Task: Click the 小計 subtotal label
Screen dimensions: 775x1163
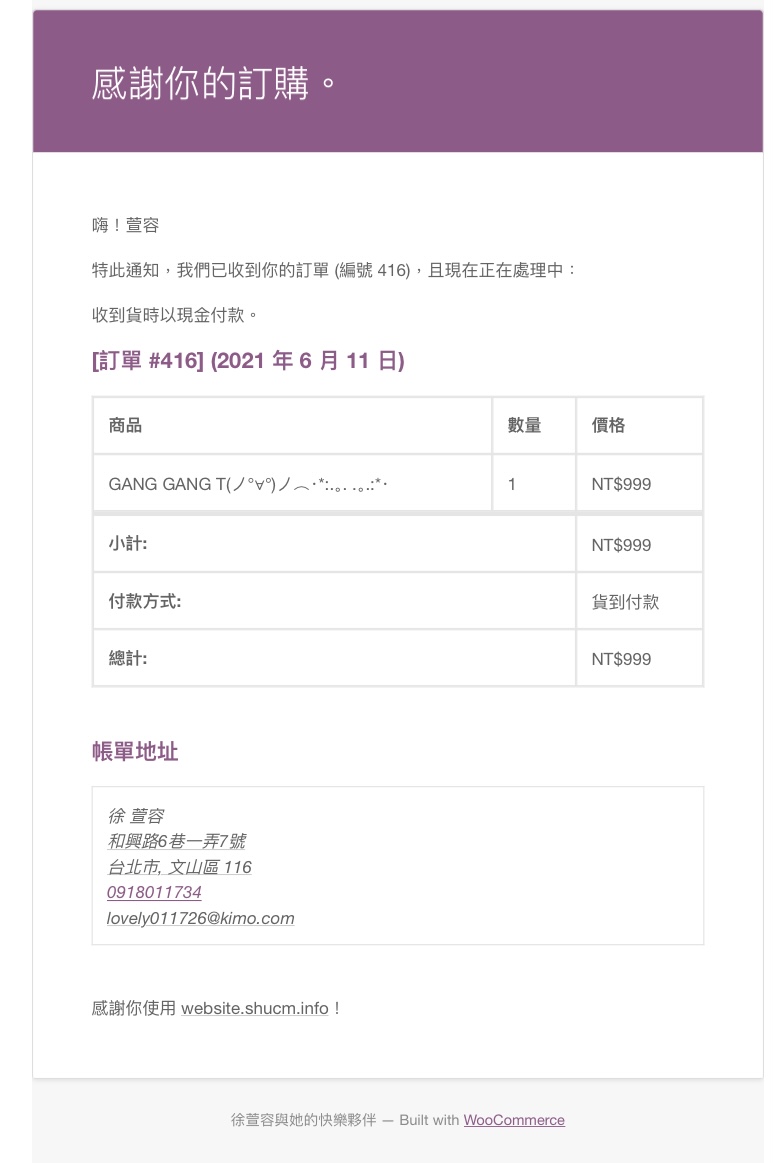Action: 128,544
